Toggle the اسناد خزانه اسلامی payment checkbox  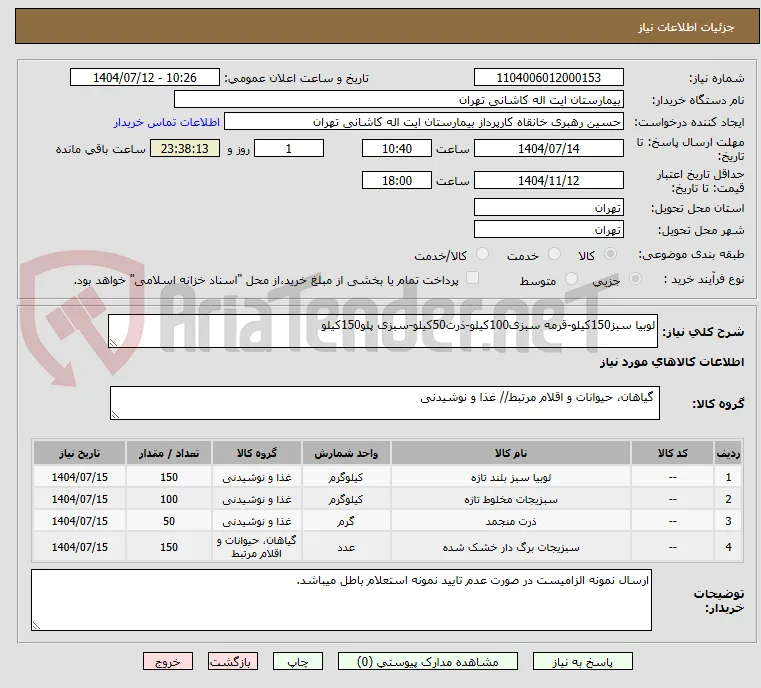(x=472, y=278)
